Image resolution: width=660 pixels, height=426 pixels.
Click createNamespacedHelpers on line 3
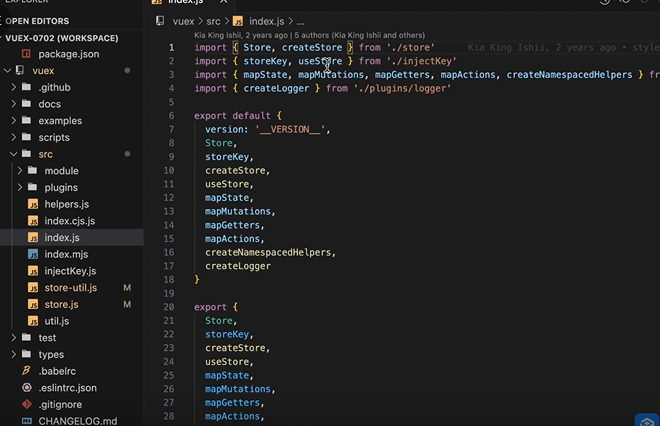point(569,75)
